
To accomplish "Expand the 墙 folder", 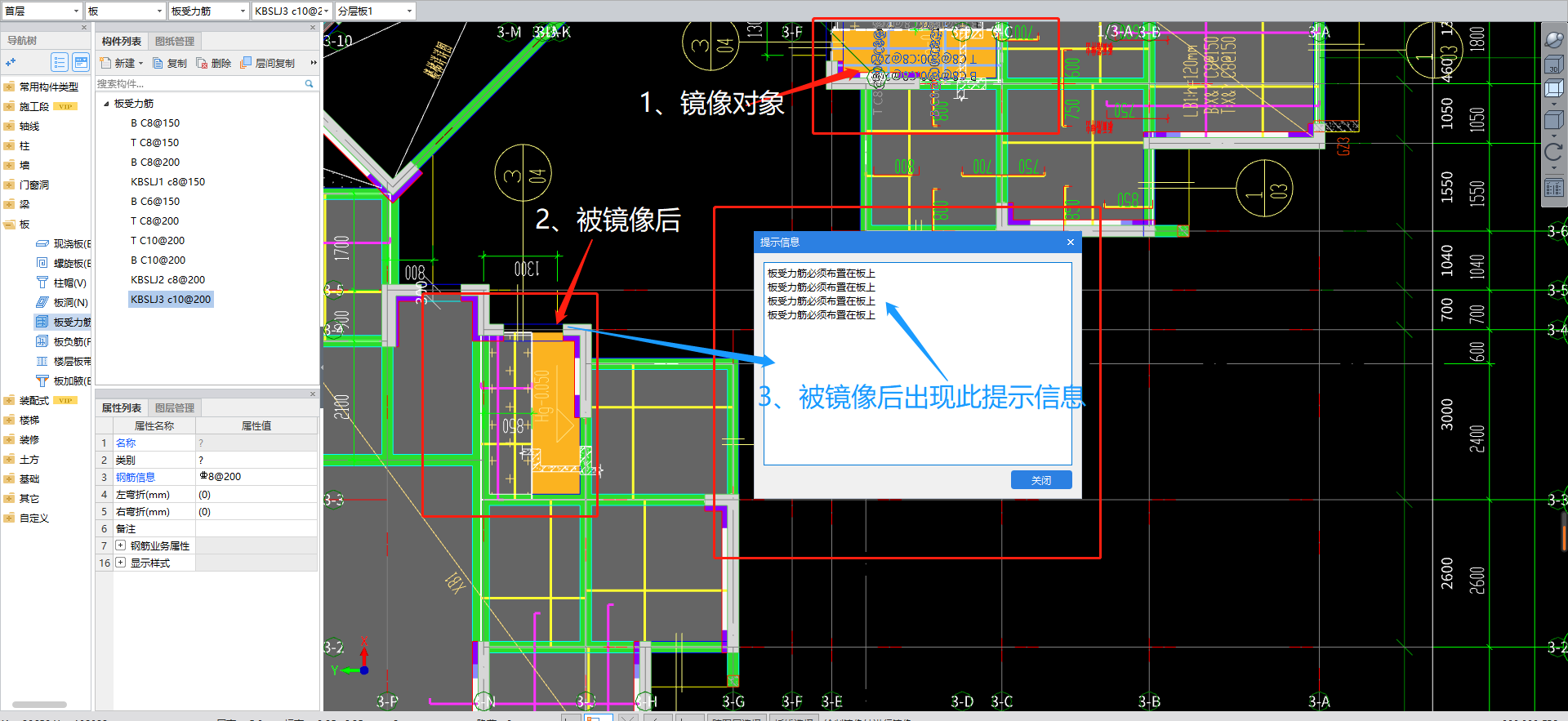I will pyautogui.click(x=9, y=165).
